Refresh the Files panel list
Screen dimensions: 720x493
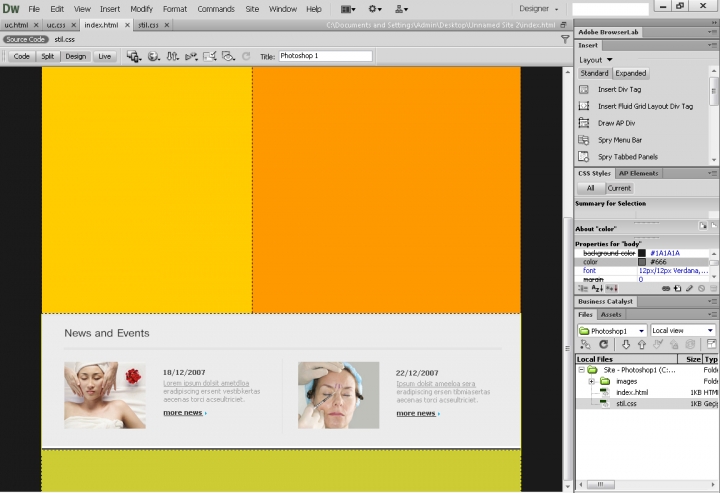[x=604, y=344]
